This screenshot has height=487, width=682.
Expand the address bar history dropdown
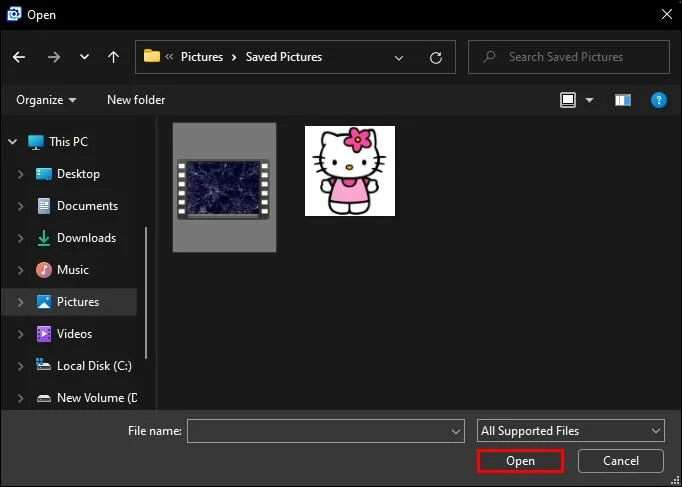tap(398, 57)
